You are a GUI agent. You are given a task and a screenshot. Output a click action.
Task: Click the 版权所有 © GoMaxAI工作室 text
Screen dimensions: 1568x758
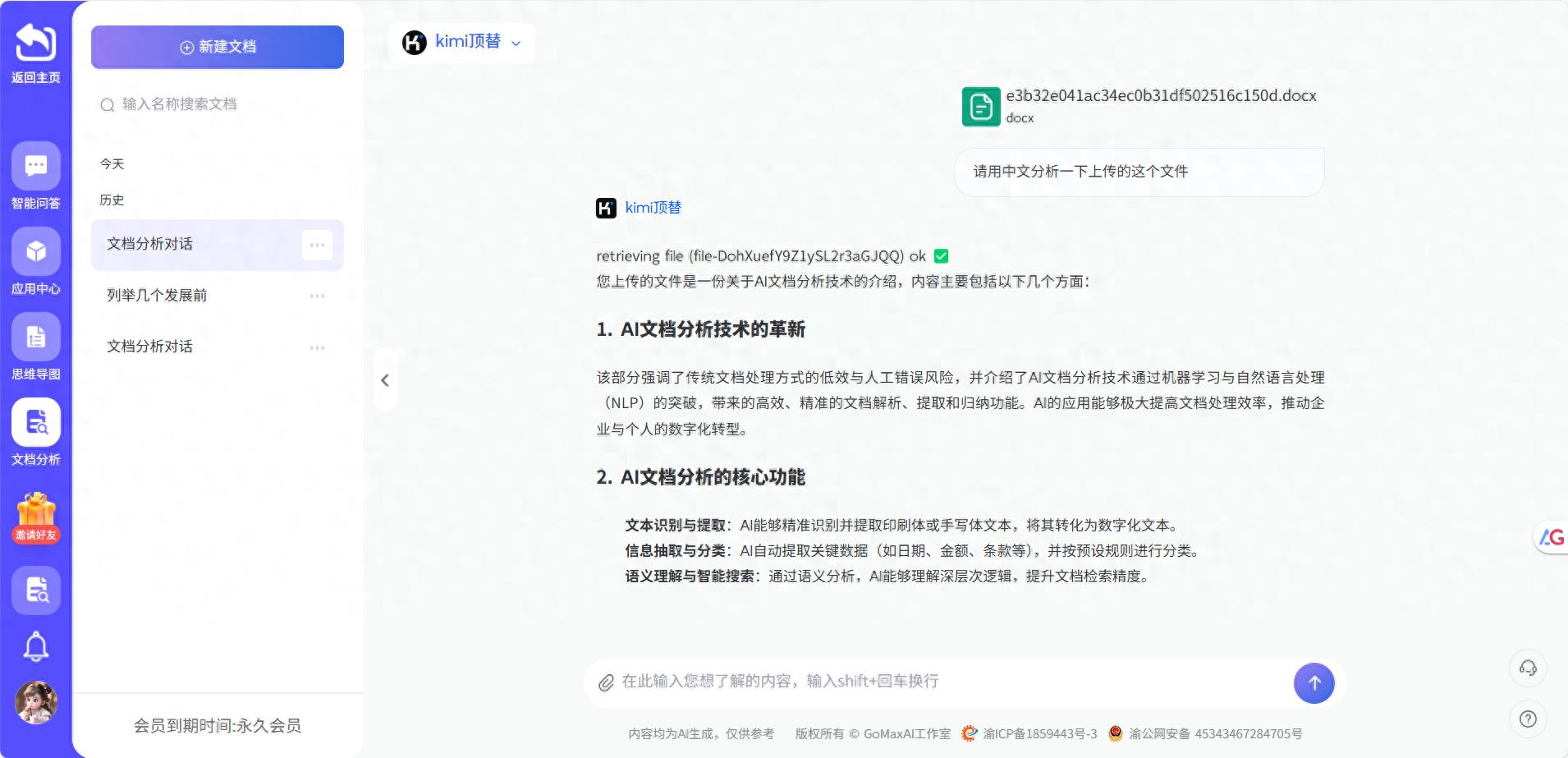(x=873, y=734)
